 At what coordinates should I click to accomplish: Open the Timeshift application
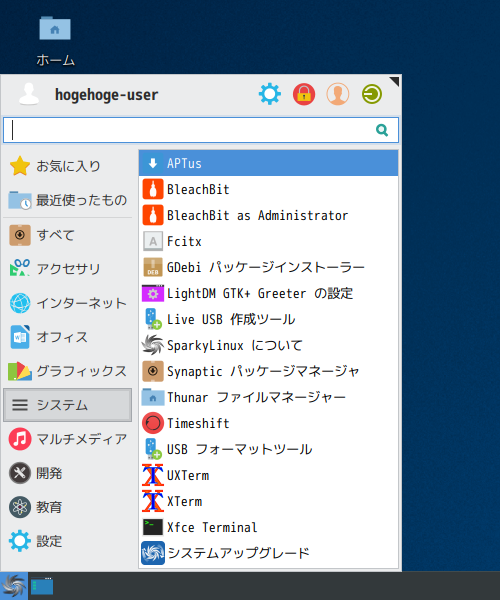269,423
